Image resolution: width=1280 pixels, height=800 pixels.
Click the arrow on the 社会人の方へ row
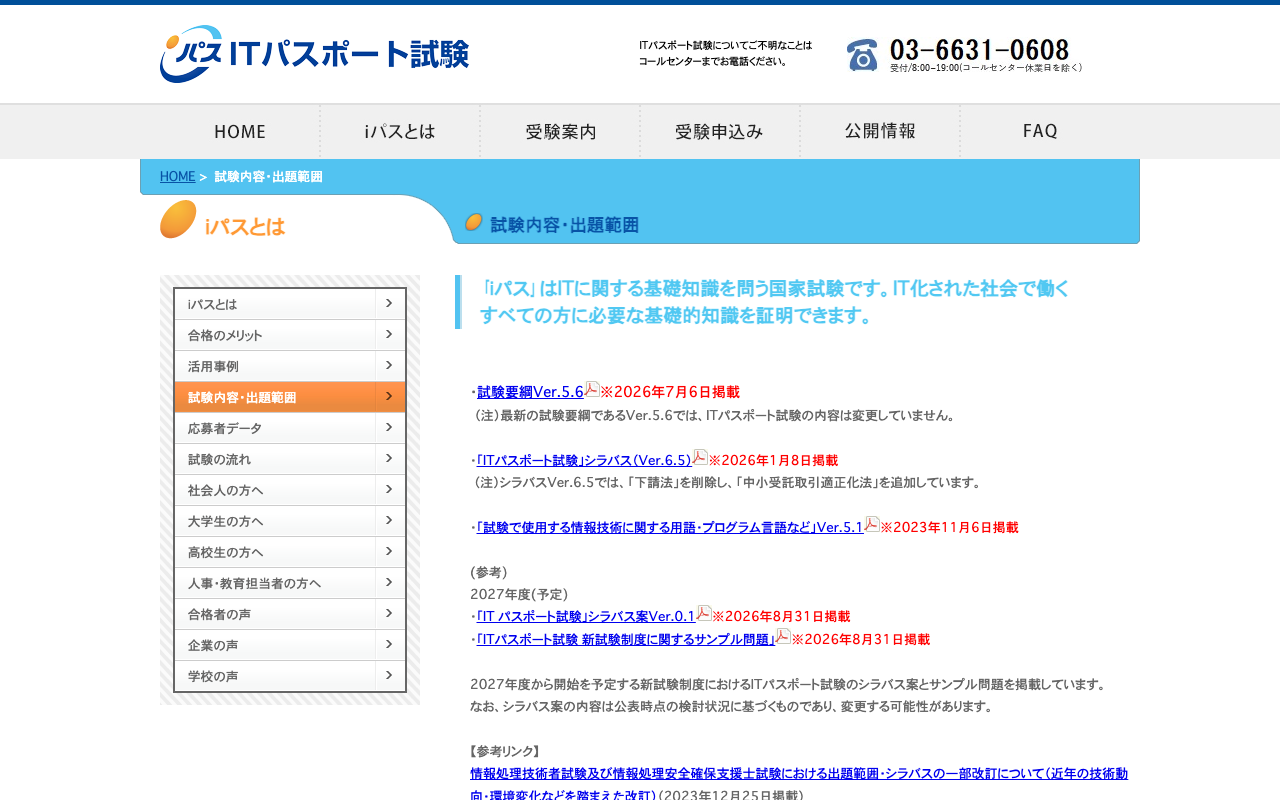[390, 490]
